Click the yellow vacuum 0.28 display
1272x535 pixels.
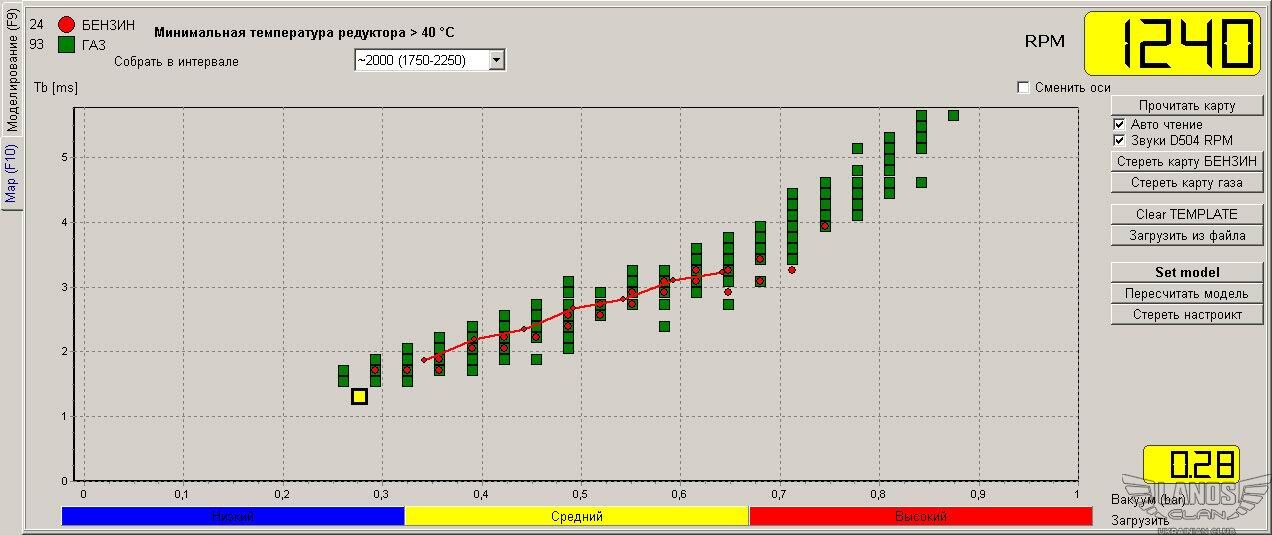tap(1190, 465)
